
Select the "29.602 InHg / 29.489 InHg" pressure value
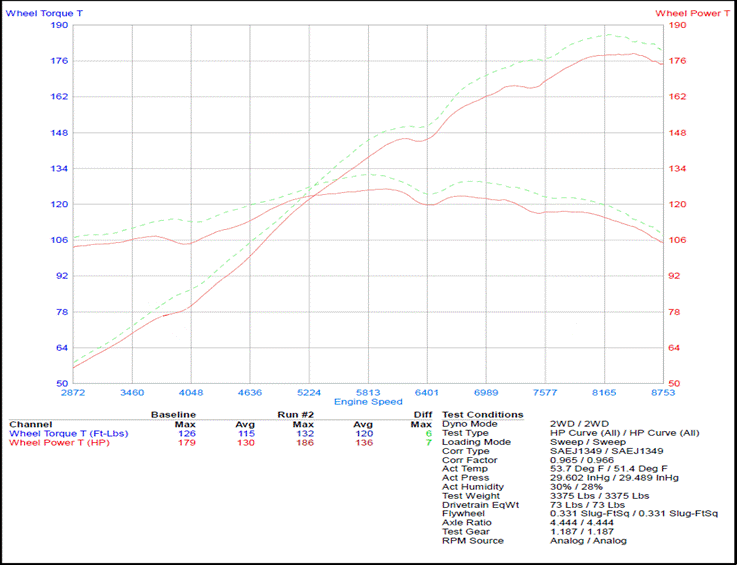[614, 478]
